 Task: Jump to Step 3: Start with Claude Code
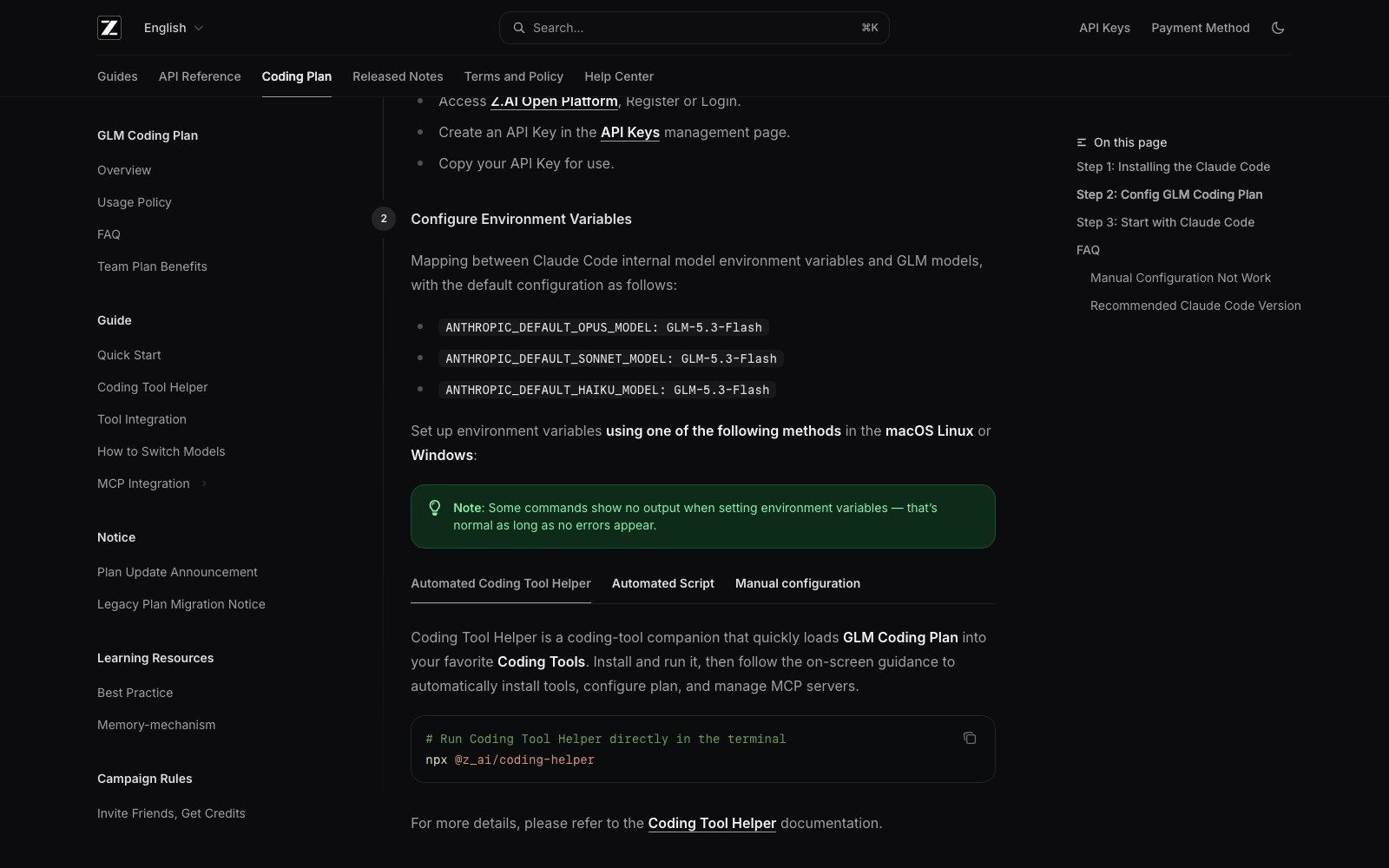pos(1165,222)
